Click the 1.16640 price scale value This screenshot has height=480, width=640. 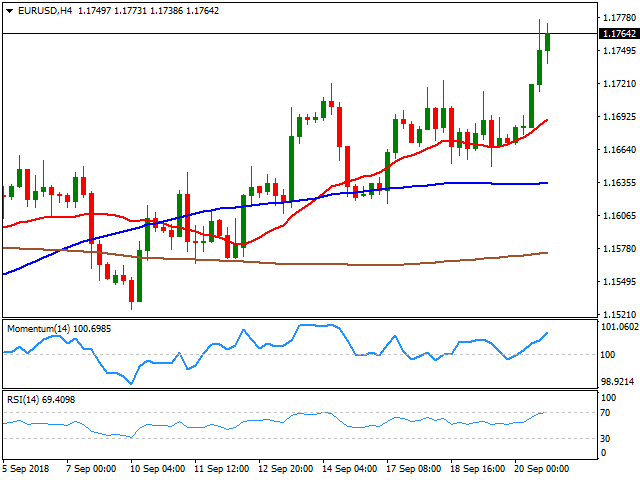pos(619,150)
